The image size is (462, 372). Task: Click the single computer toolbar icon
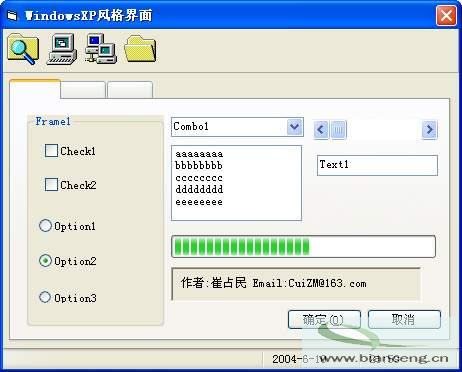62,49
